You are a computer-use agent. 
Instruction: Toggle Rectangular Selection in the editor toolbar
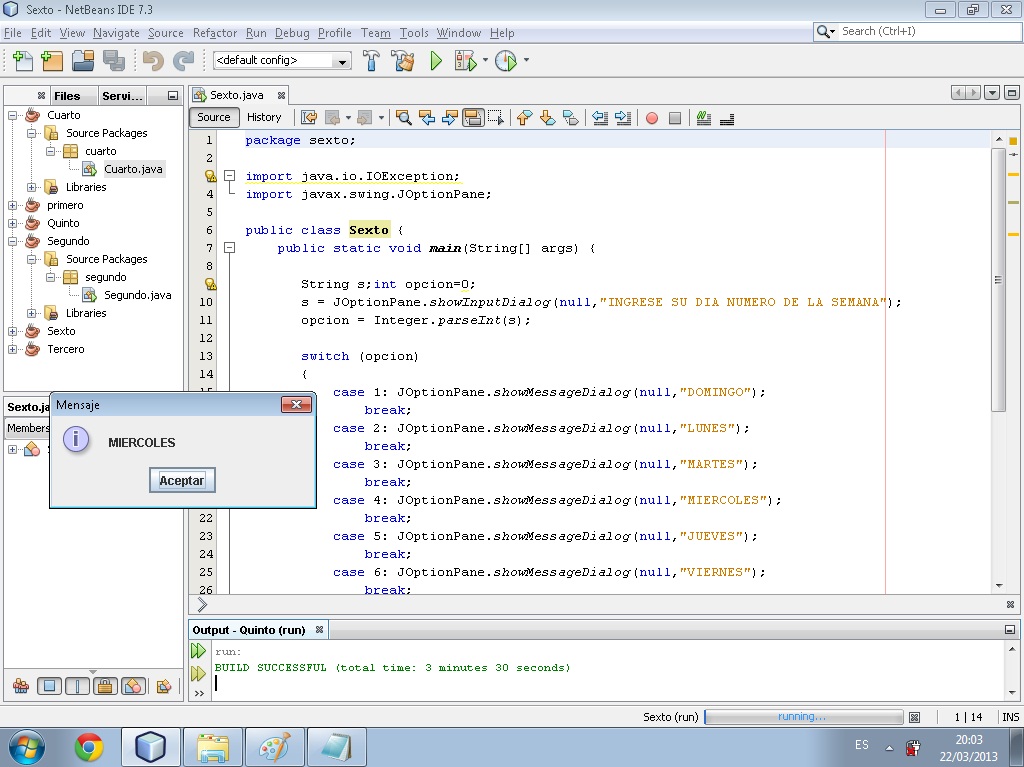click(496, 117)
